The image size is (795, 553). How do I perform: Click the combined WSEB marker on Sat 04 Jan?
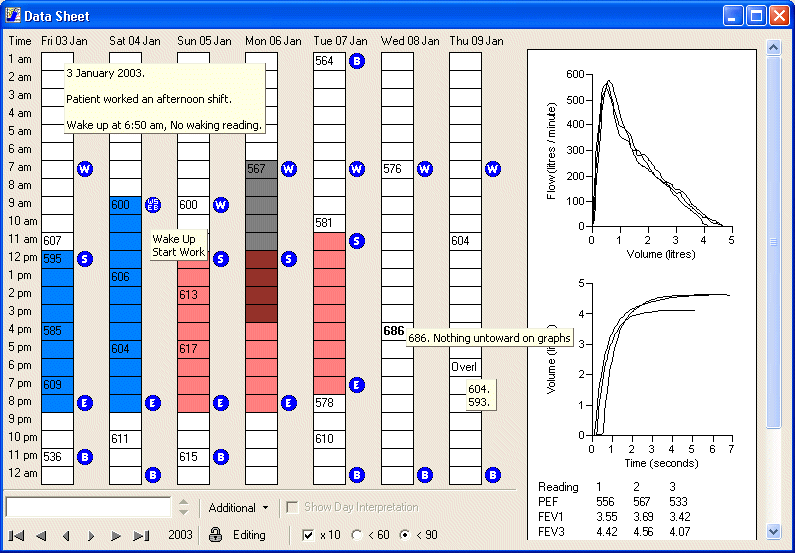point(153,205)
